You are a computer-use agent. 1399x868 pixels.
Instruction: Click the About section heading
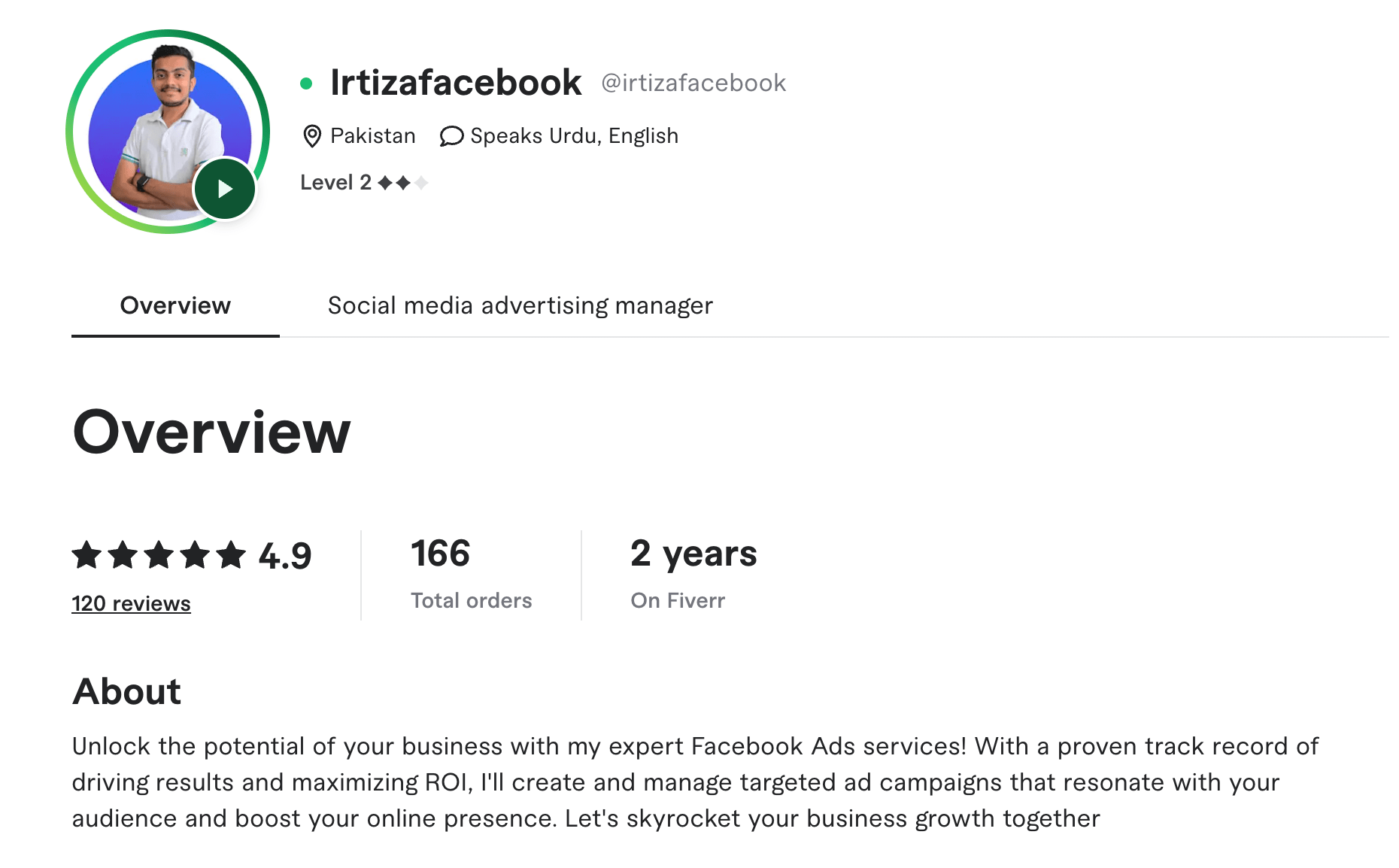[x=126, y=691]
